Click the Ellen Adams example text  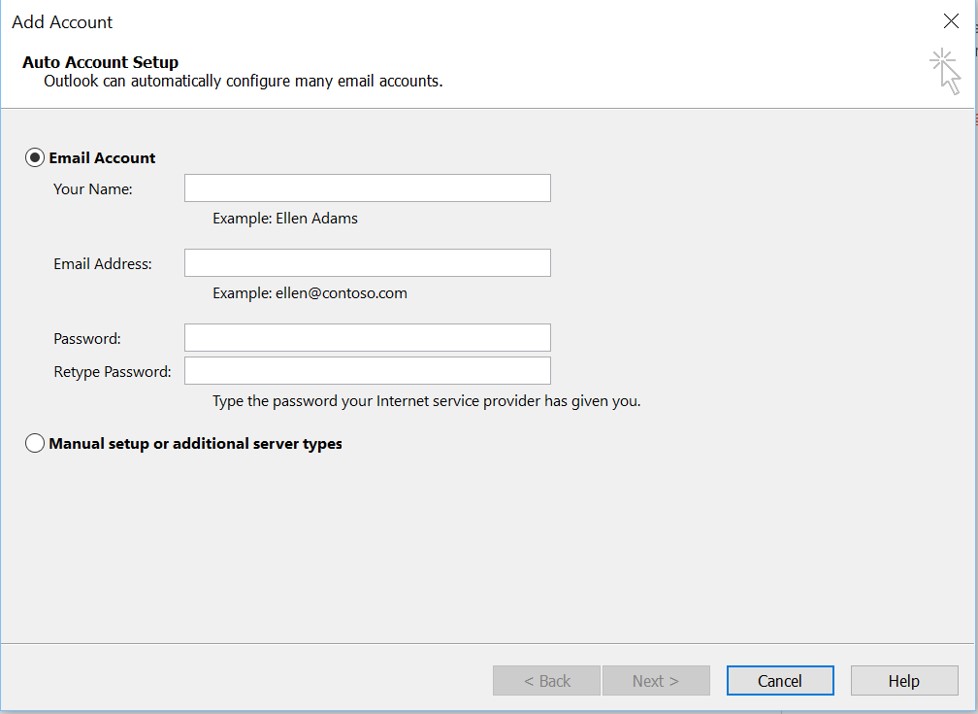(317, 218)
